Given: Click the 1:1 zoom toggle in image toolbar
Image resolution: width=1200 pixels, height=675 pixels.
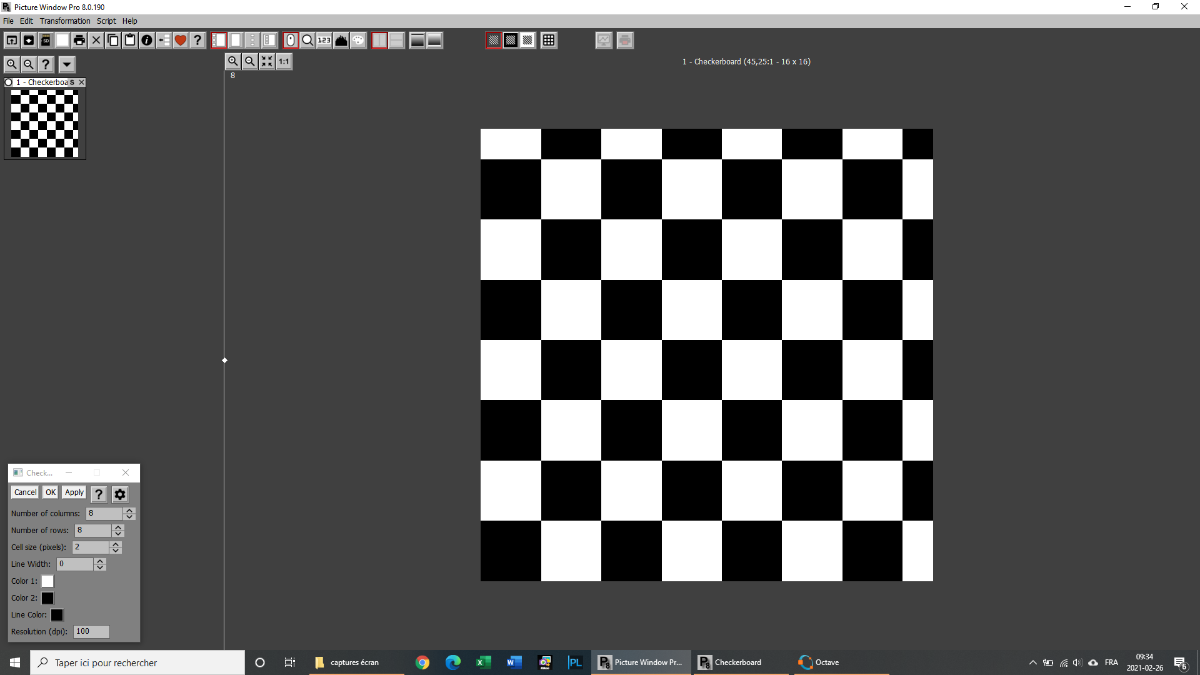Looking at the screenshot, I should pos(283,61).
